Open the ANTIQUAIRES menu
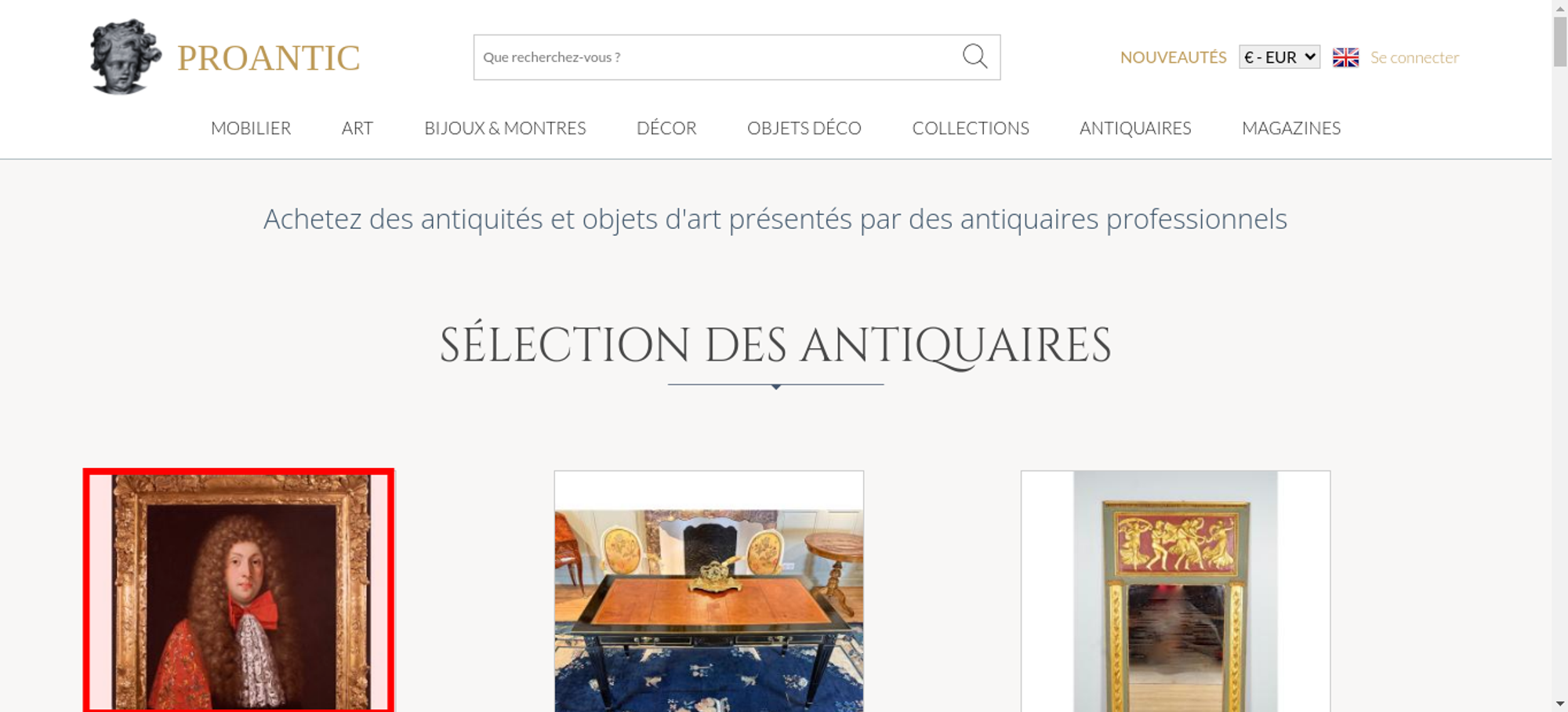Screen dimensions: 1568x712 (1135, 128)
